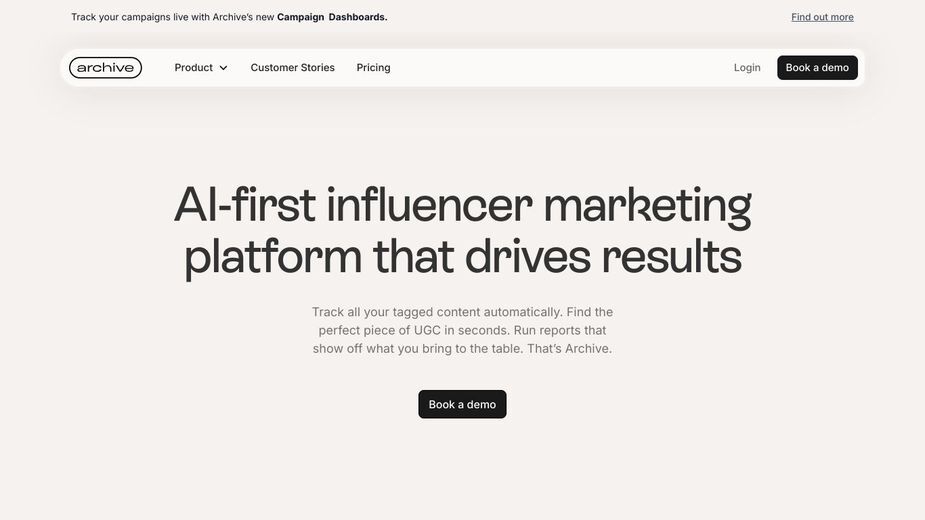Screen dimensions: 925x520
Task: Click the closing phrase "That's Archive."
Action: (x=569, y=348)
